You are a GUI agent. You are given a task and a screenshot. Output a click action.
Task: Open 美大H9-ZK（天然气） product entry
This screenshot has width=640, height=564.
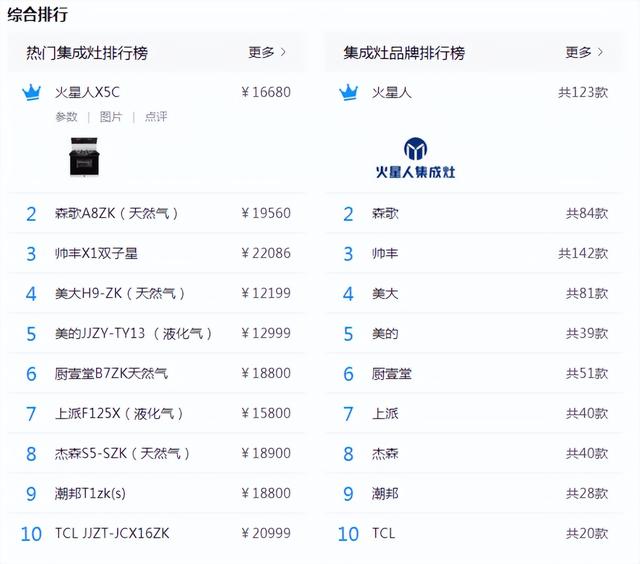pyautogui.click(x=120, y=293)
